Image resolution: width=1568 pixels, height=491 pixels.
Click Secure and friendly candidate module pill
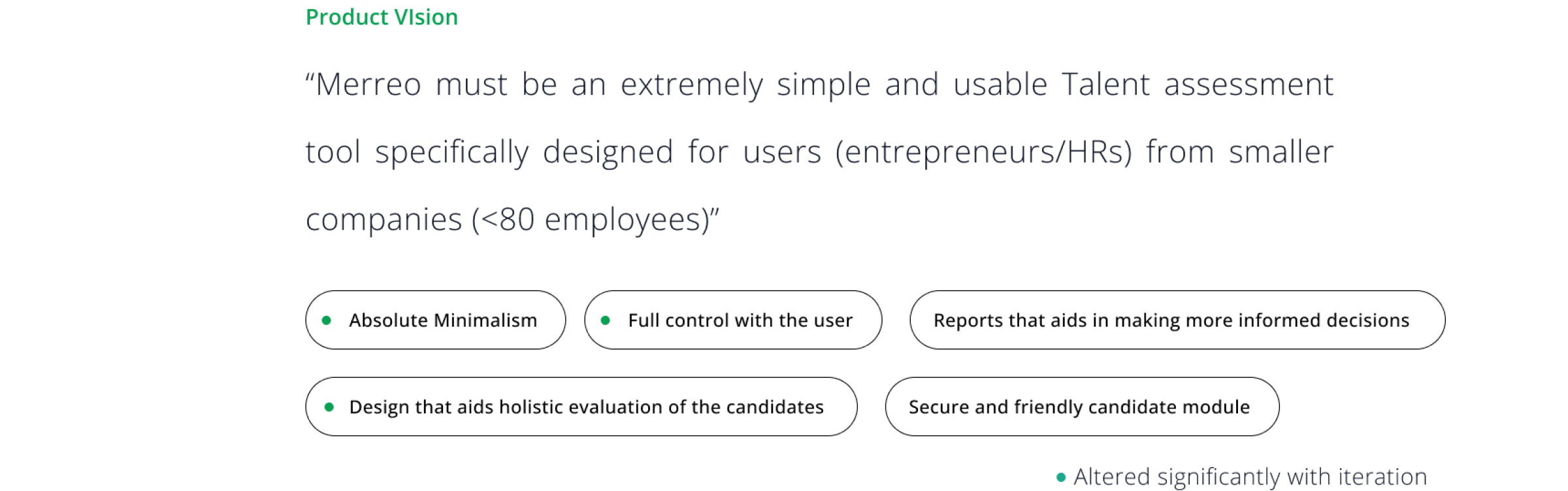tap(1082, 407)
